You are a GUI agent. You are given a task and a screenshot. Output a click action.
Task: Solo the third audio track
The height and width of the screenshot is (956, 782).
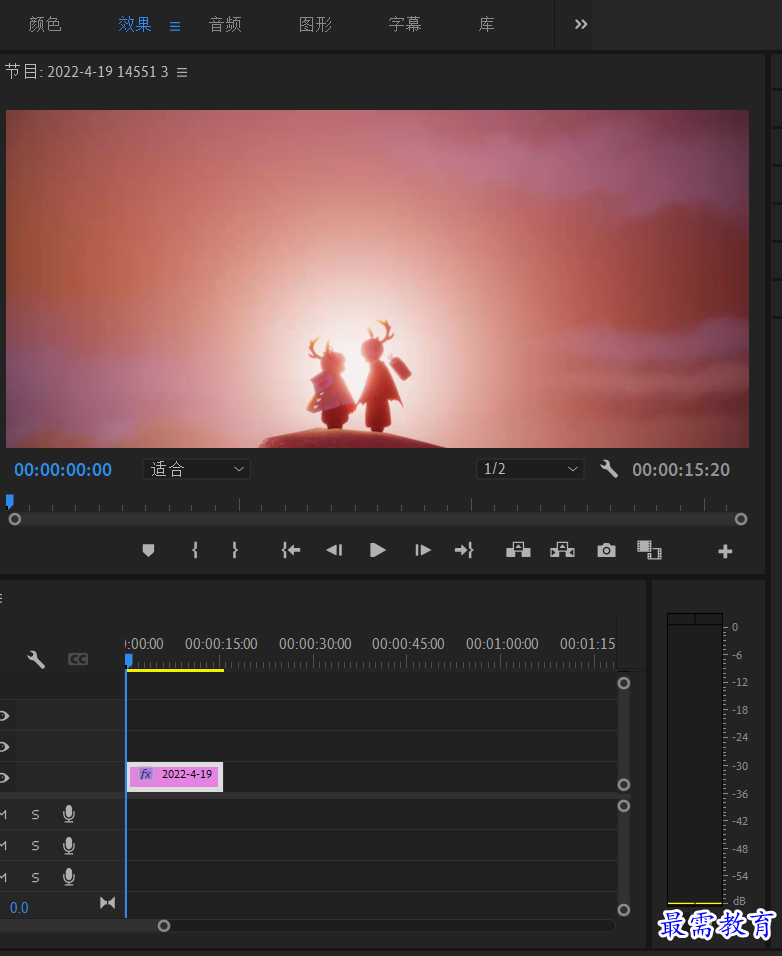(x=35, y=877)
